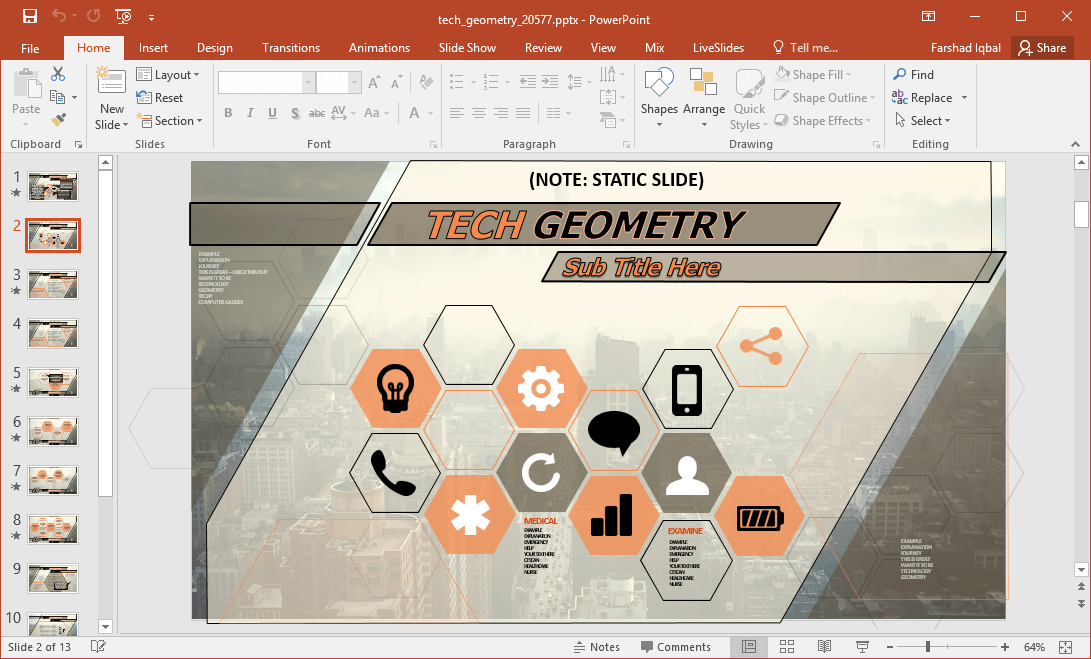This screenshot has width=1091, height=659.
Task: Select slide 8 thumbnail
Action: (x=53, y=529)
